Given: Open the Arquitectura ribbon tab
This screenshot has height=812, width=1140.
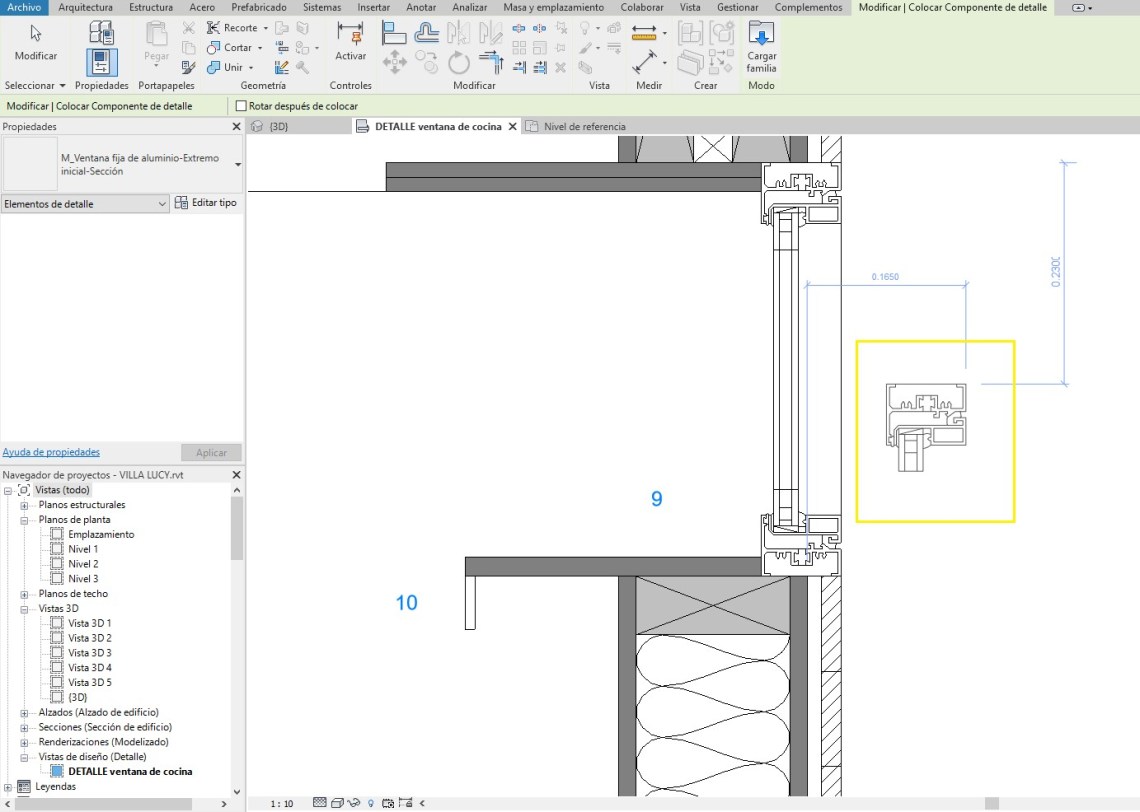Looking at the screenshot, I should click(86, 7).
